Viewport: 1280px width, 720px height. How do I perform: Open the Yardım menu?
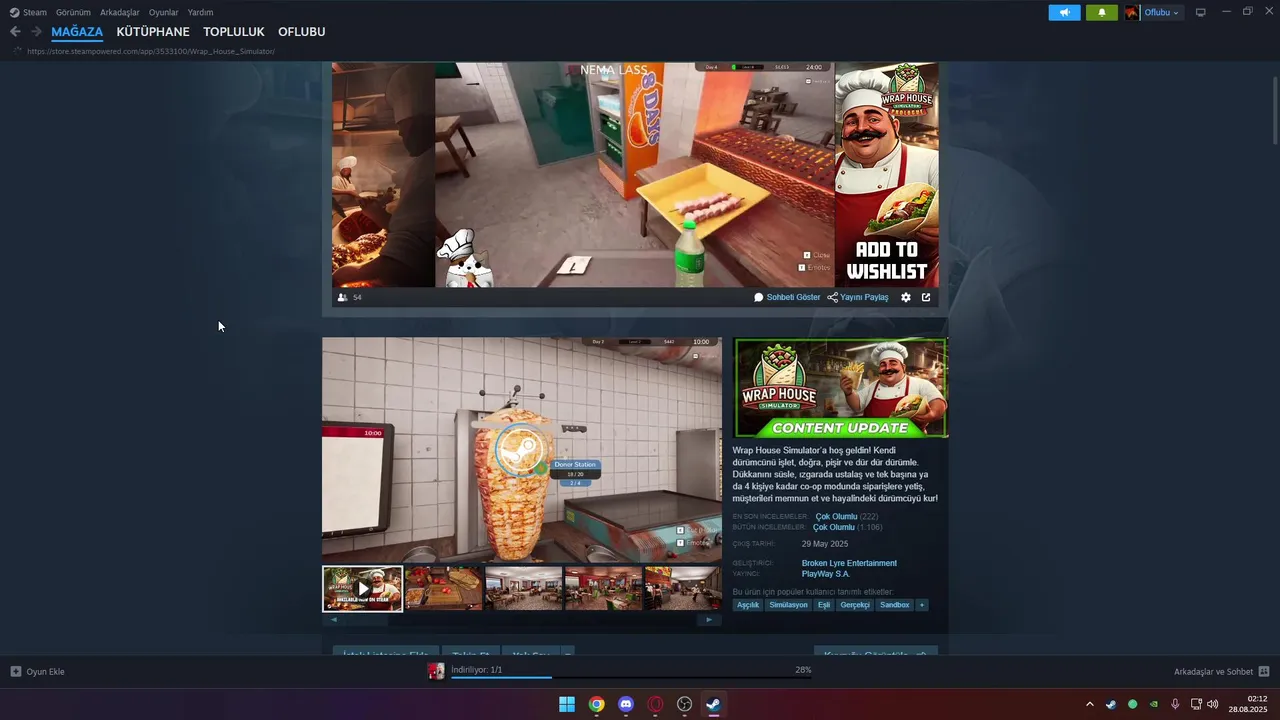(200, 12)
